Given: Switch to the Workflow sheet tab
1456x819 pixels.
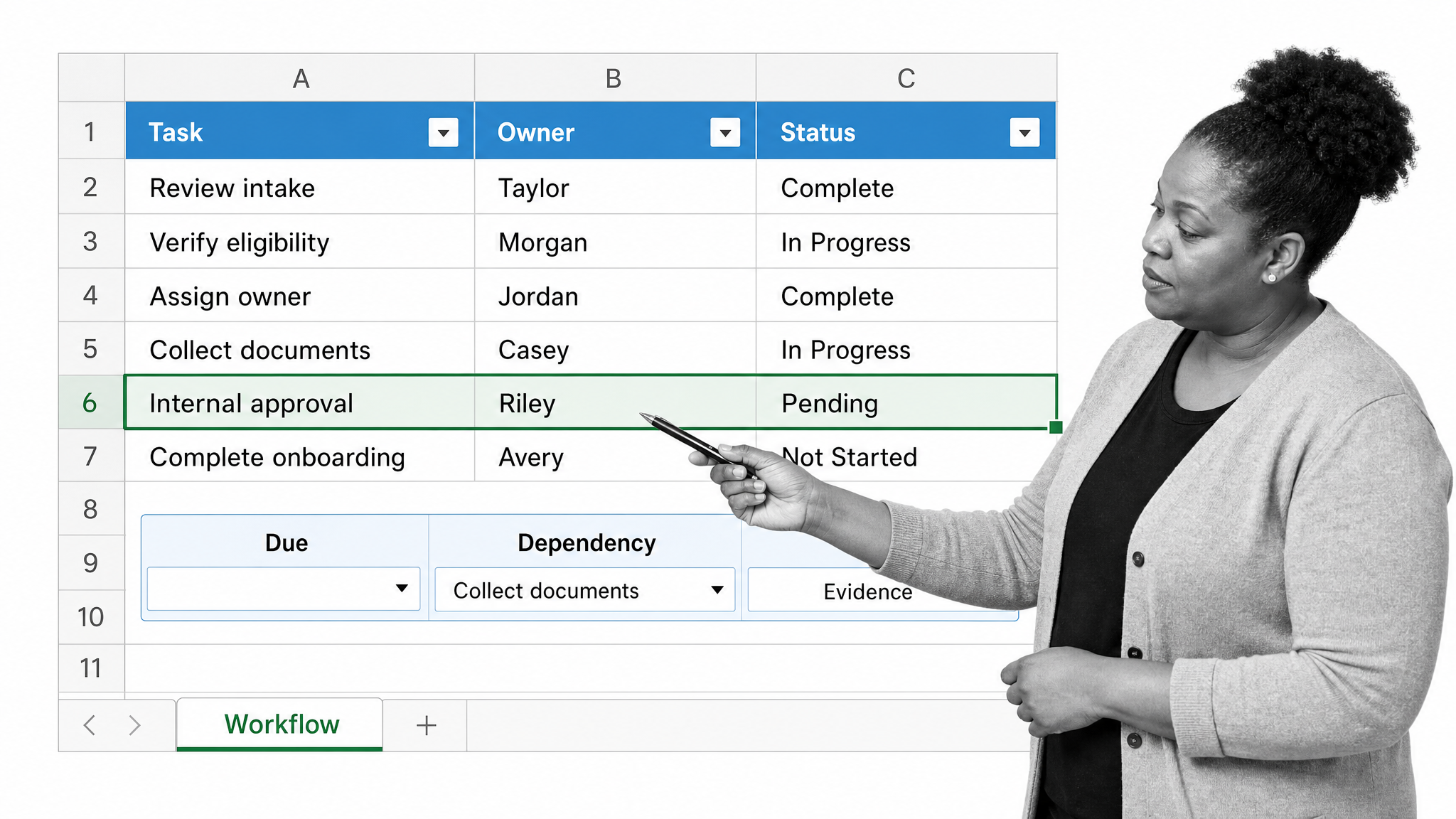Looking at the screenshot, I should [280, 724].
